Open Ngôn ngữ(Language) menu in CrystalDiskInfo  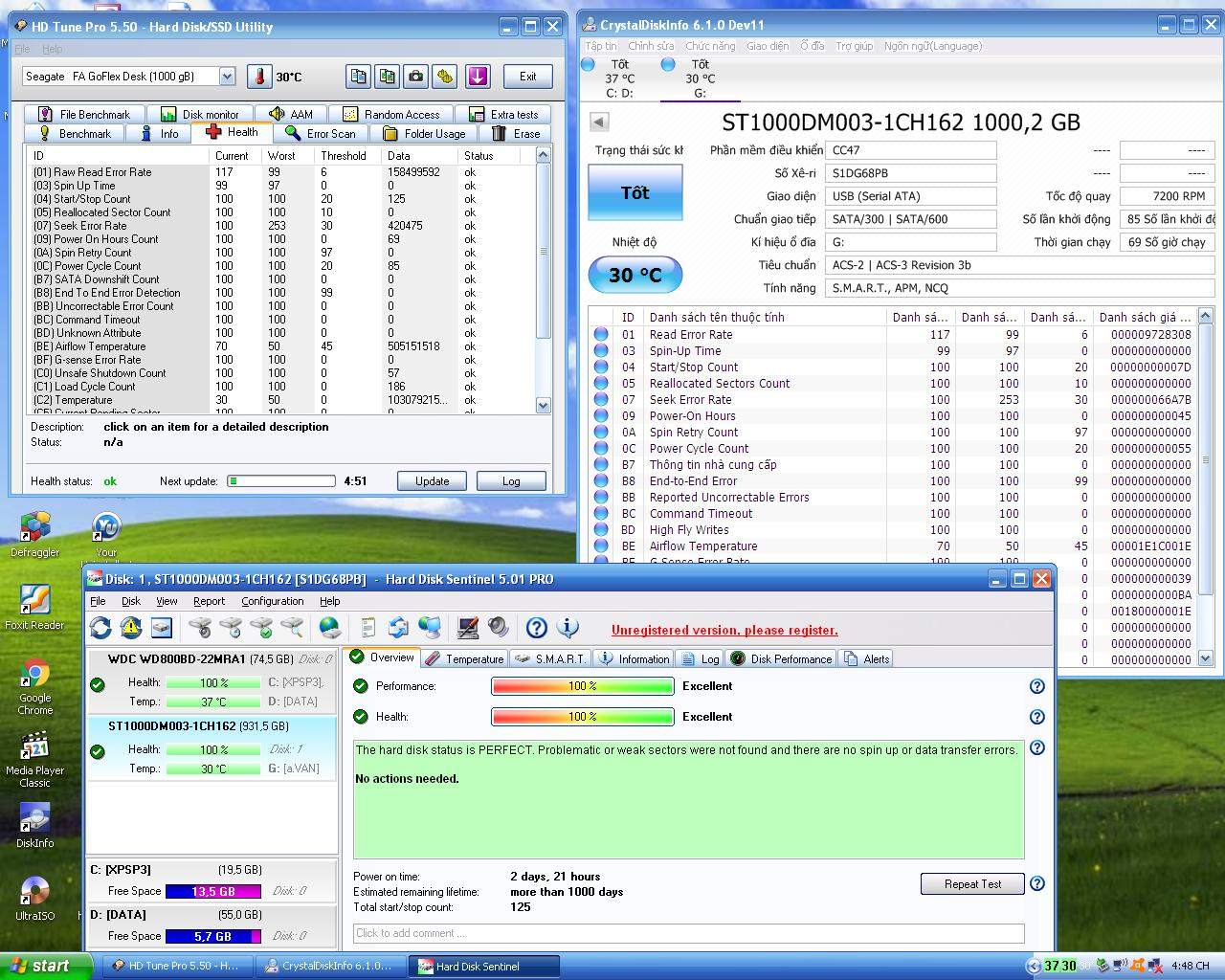[x=932, y=46]
